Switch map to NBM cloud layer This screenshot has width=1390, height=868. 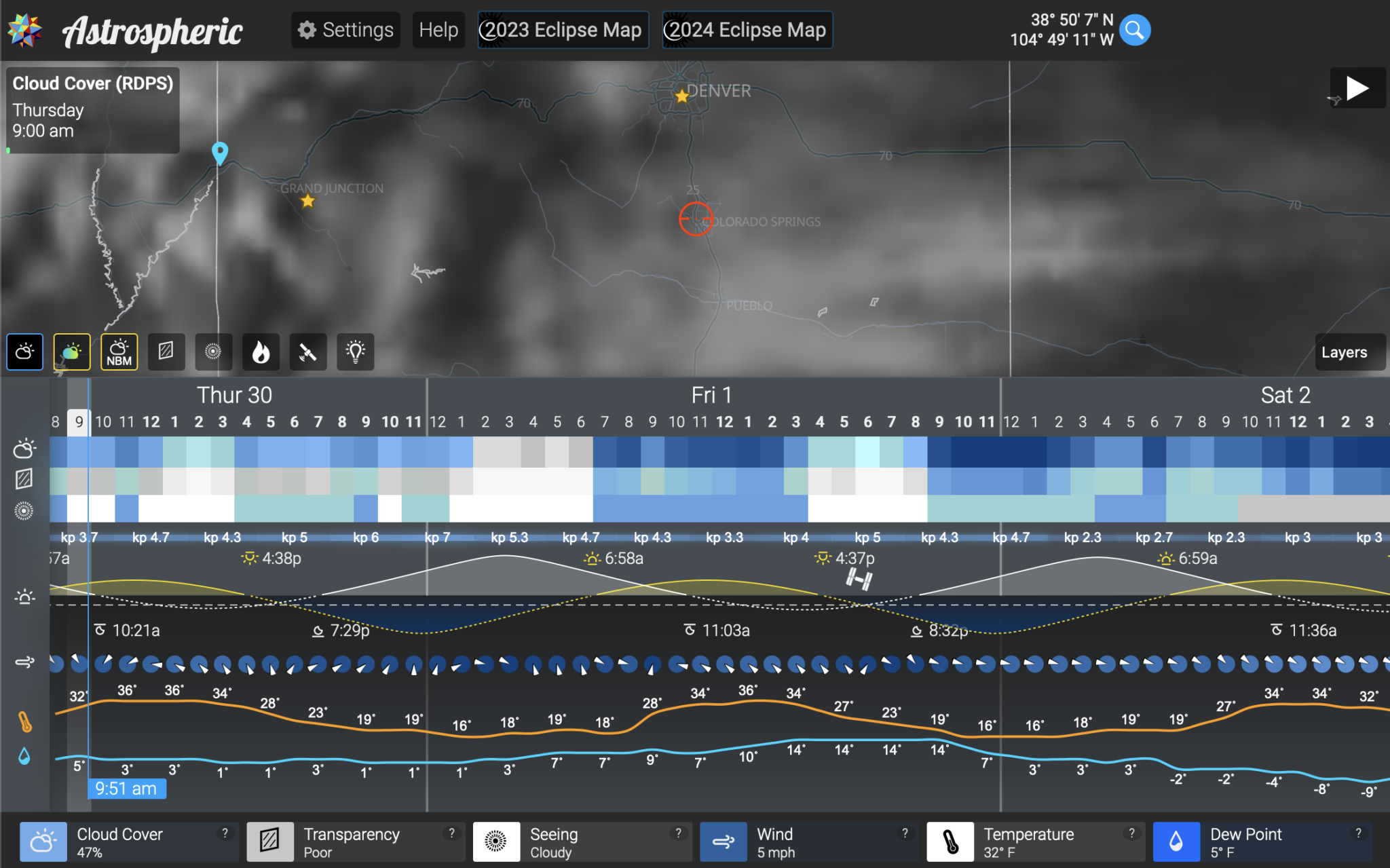(x=119, y=352)
